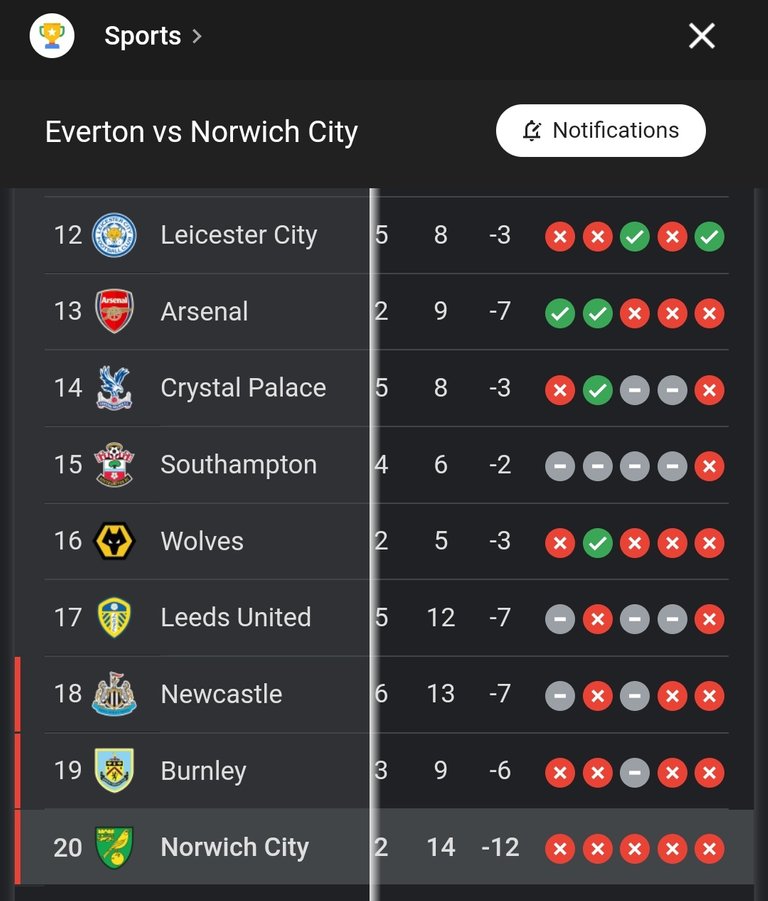Open the Southampton team name
768x901 pixels.
(239, 464)
